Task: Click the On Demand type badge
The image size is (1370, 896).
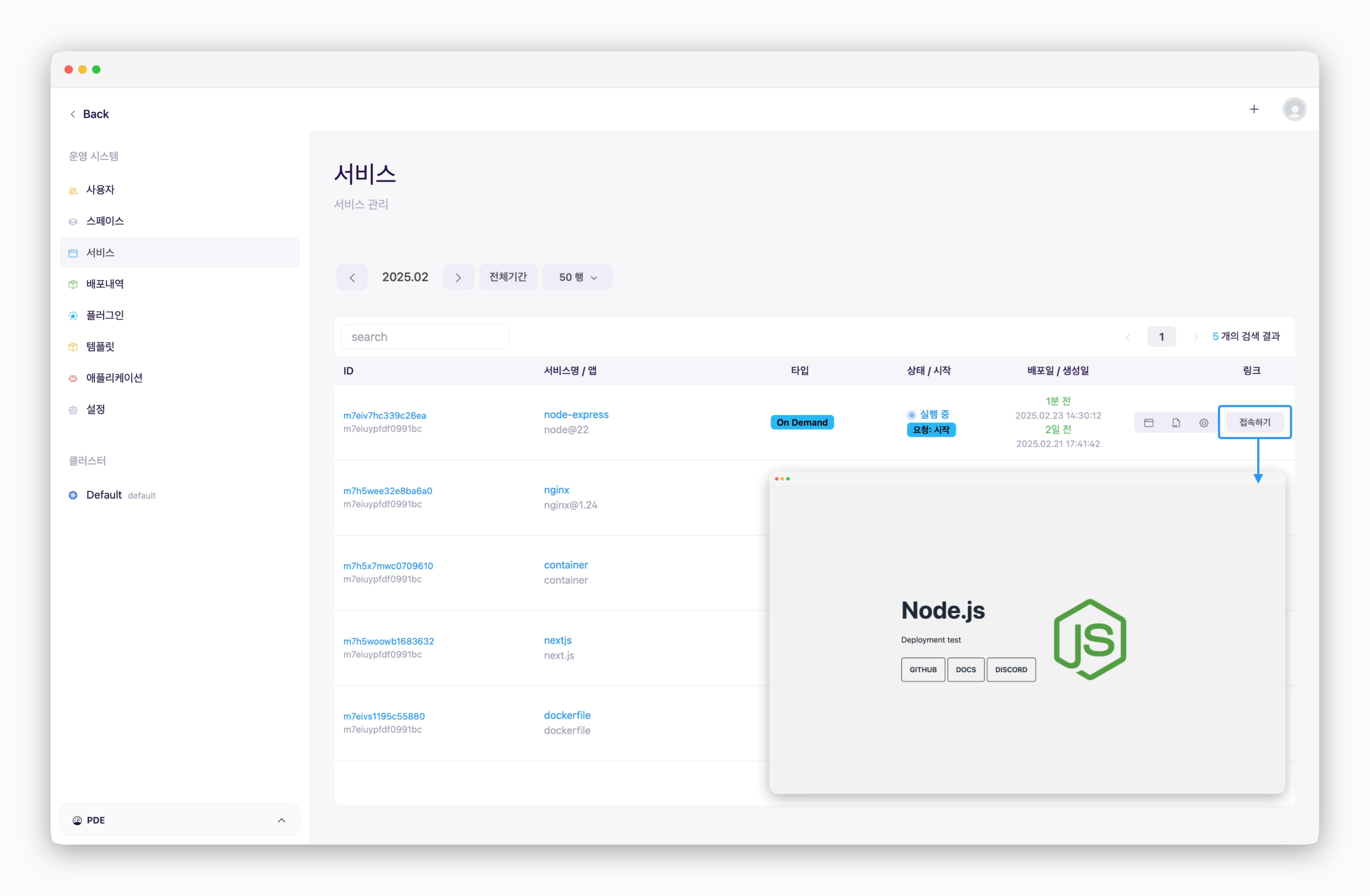Action: 802,422
